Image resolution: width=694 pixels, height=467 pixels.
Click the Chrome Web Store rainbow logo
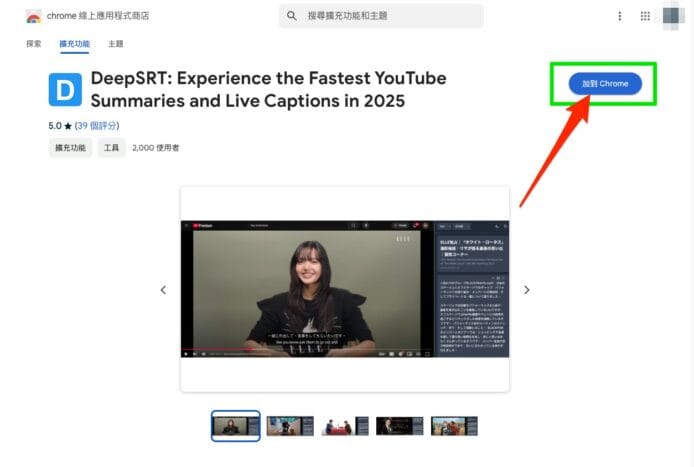[33, 16]
